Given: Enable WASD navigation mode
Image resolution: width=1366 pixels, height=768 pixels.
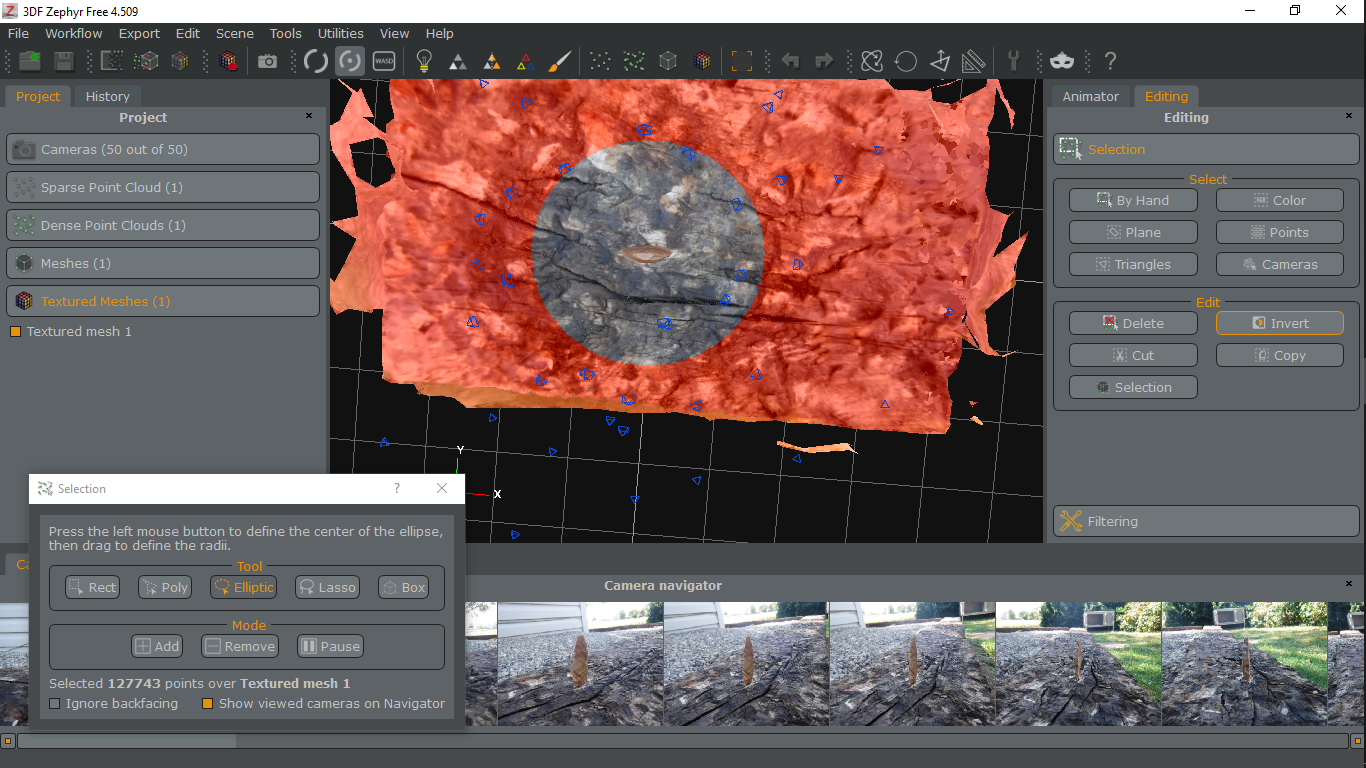Looking at the screenshot, I should click(384, 60).
